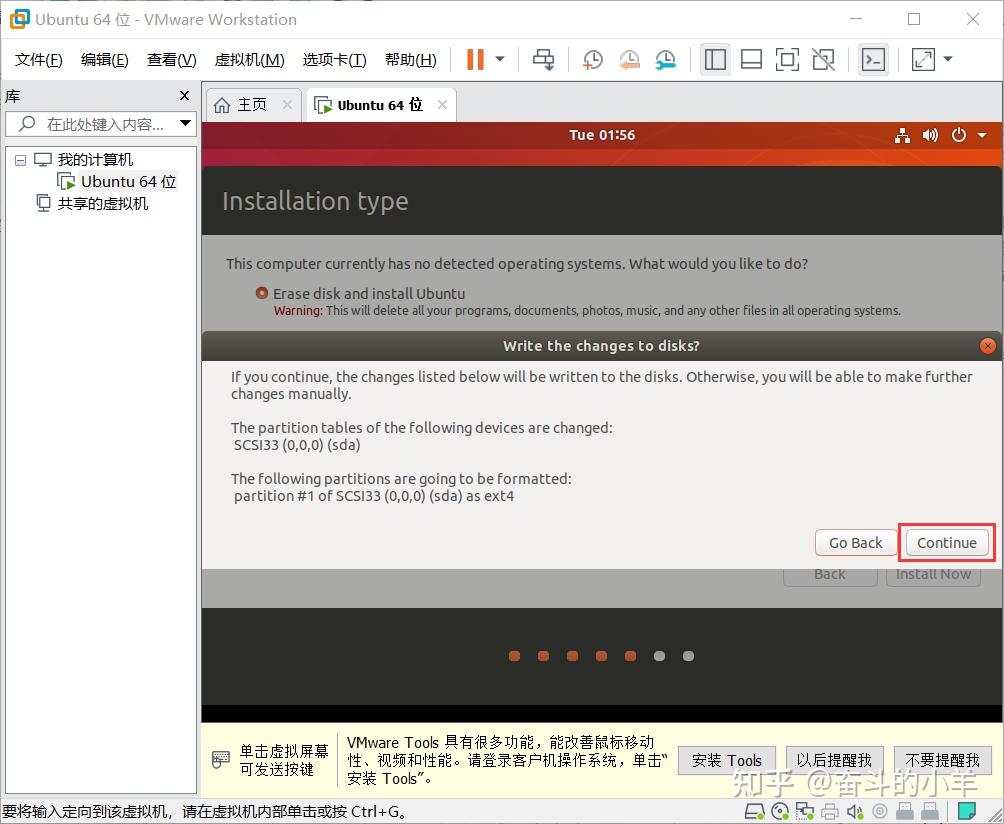Open the search box dropdown in library panel
The width and height of the screenshot is (1004, 824).
click(x=184, y=124)
